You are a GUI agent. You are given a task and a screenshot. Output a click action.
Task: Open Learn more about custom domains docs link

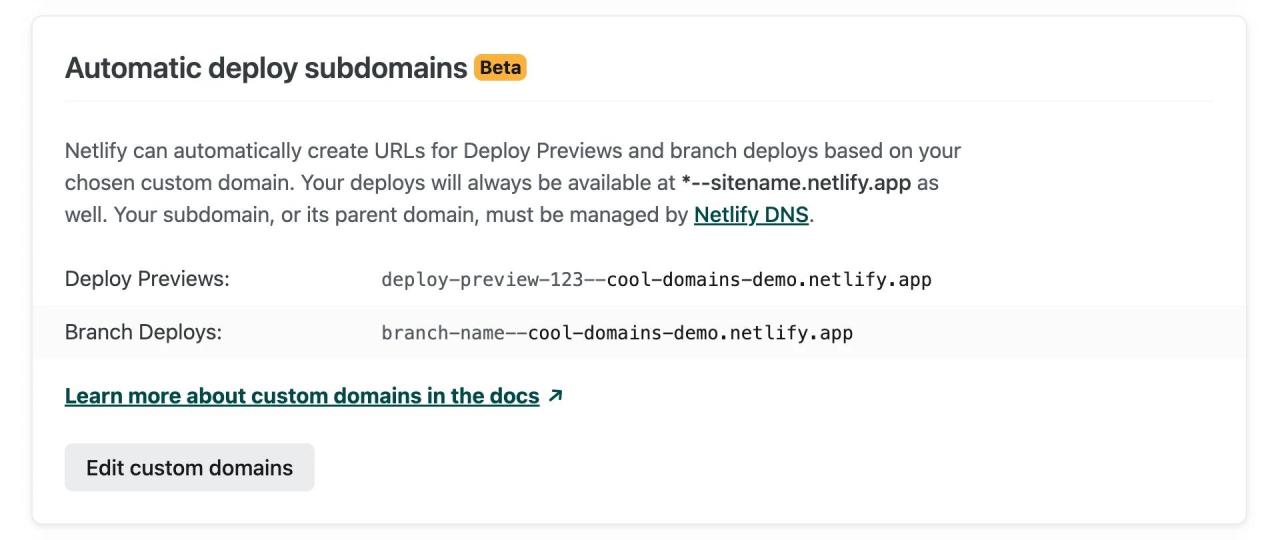[x=302, y=396]
